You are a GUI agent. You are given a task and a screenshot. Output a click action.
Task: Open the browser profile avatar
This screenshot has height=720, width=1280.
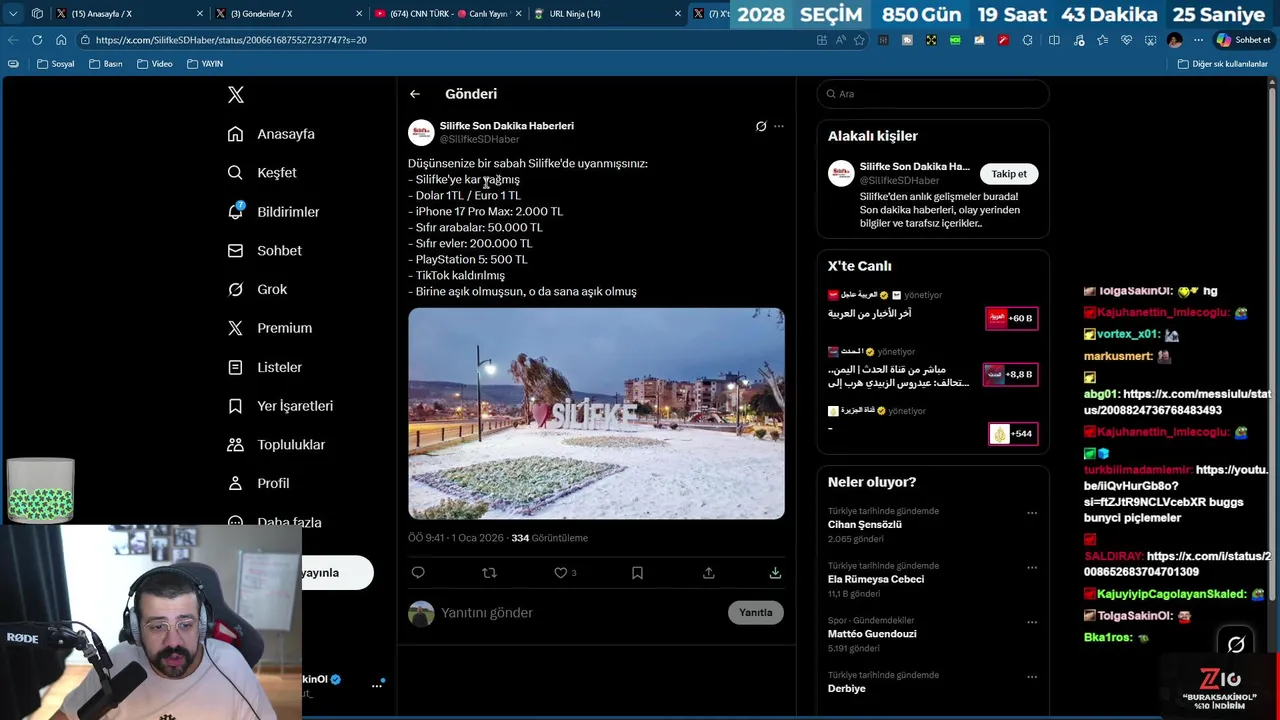(x=1174, y=40)
